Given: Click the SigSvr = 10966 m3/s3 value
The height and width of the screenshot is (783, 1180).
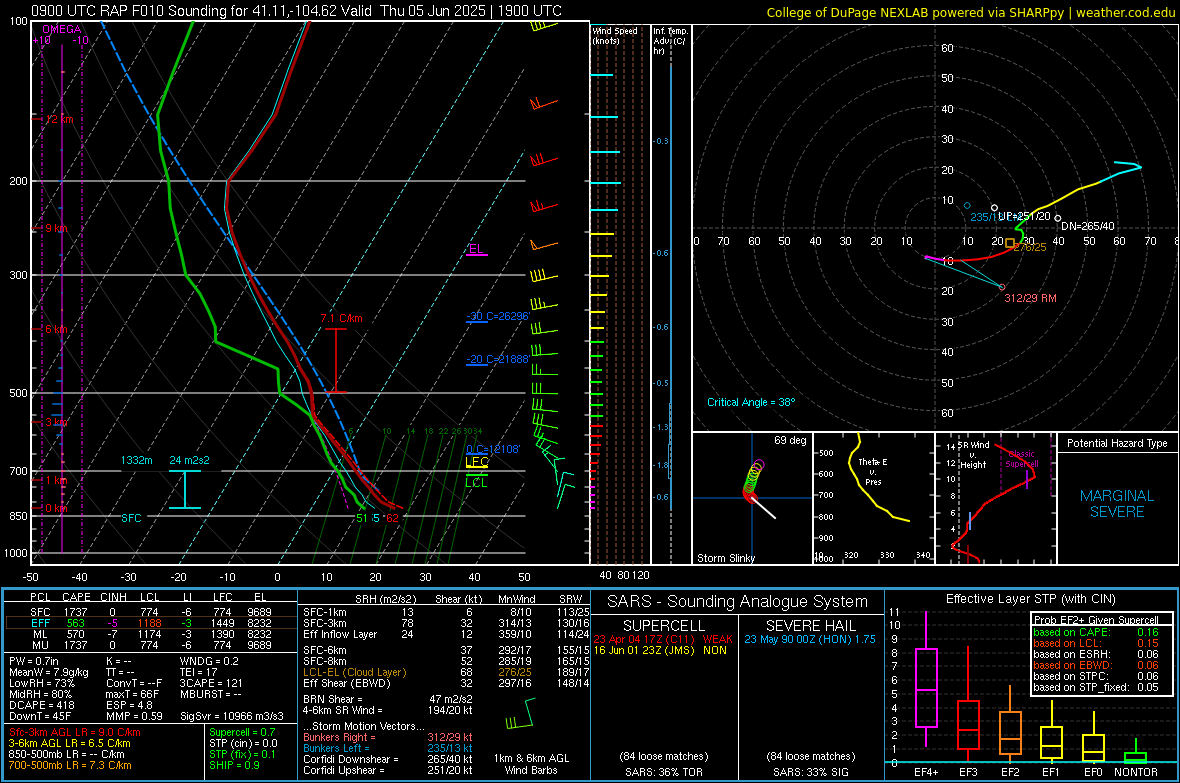Looking at the screenshot, I should click(232, 716).
